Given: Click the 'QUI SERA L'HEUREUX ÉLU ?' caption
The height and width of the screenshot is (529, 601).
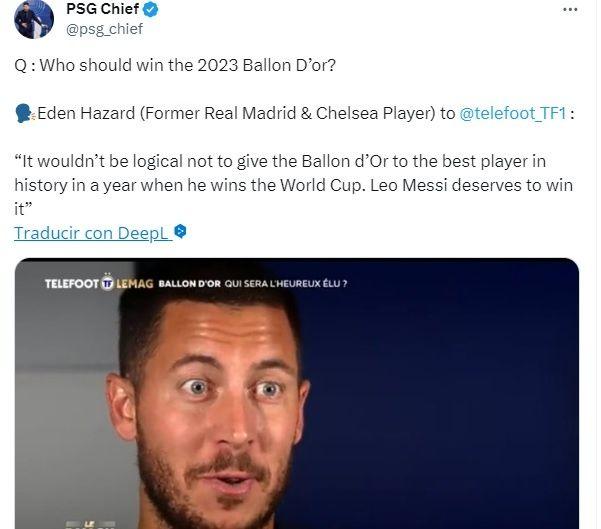Looking at the screenshot, I should tap(286, 284).
